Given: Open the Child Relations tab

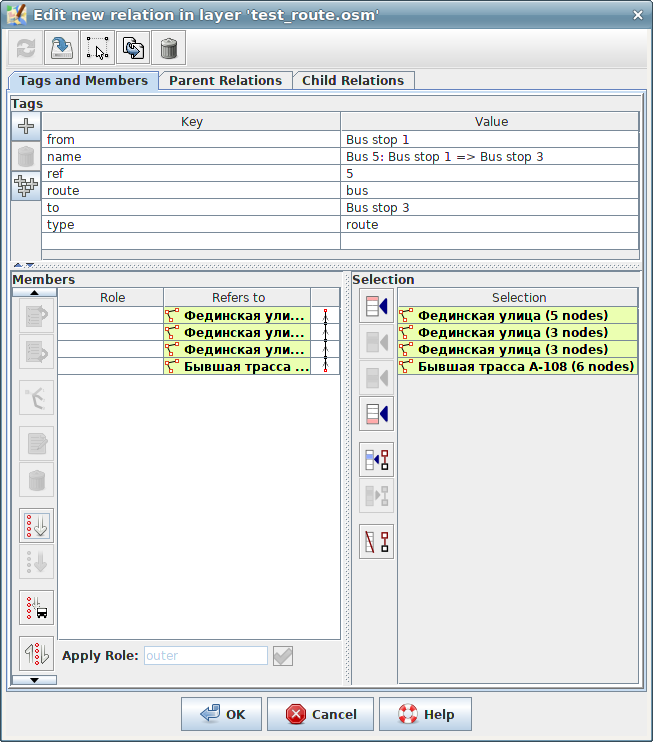Looking at the screenshot, I should point(353,81).
